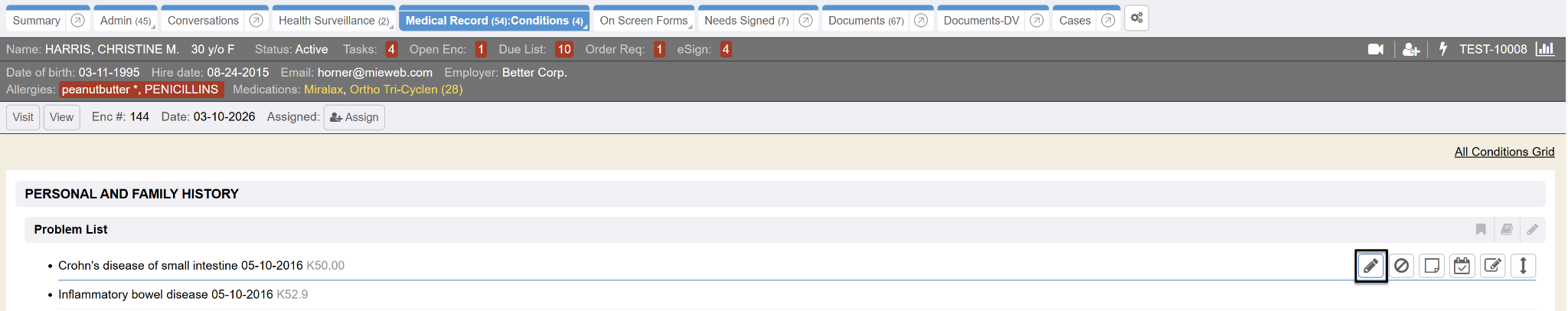
Task: Click the Visit button
Action: [23, 117]
